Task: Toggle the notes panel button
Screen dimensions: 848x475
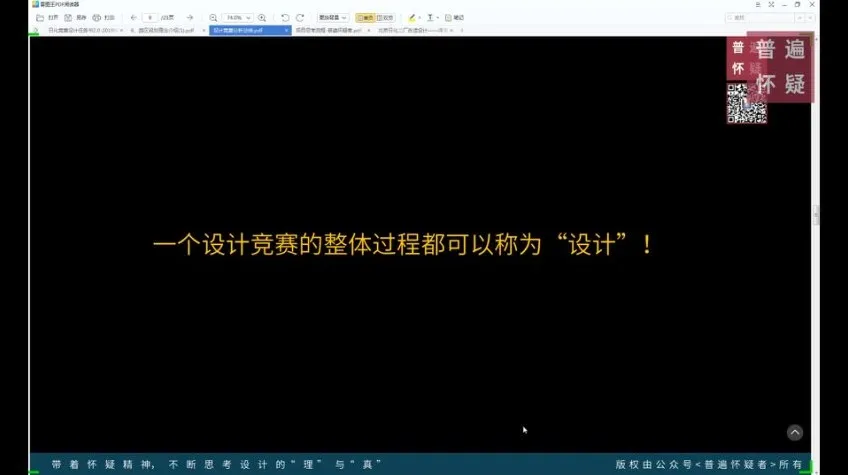Action: click(x=454, y=18)
